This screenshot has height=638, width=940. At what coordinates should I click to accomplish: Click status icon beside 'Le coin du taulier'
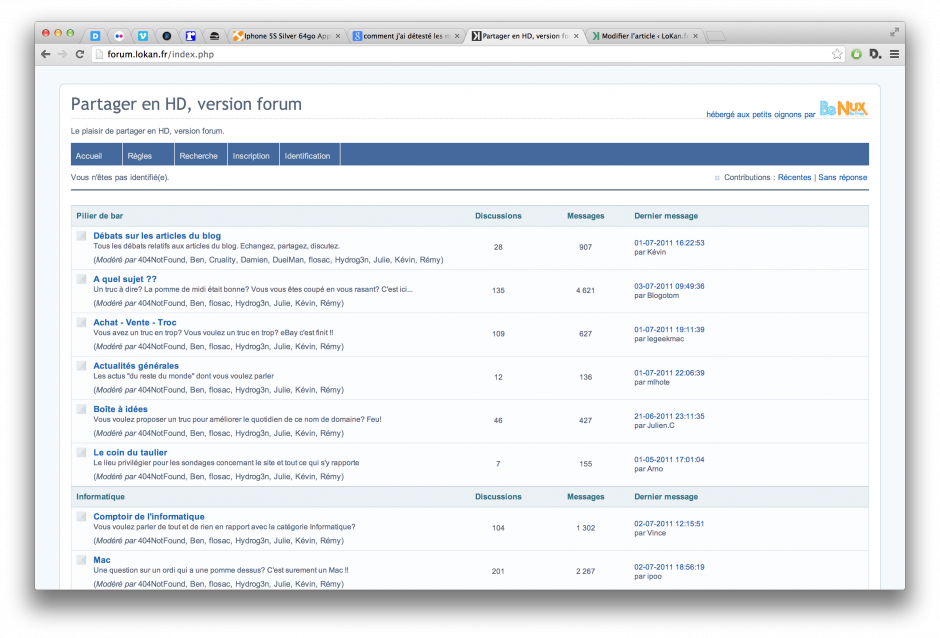coord(82,453)
